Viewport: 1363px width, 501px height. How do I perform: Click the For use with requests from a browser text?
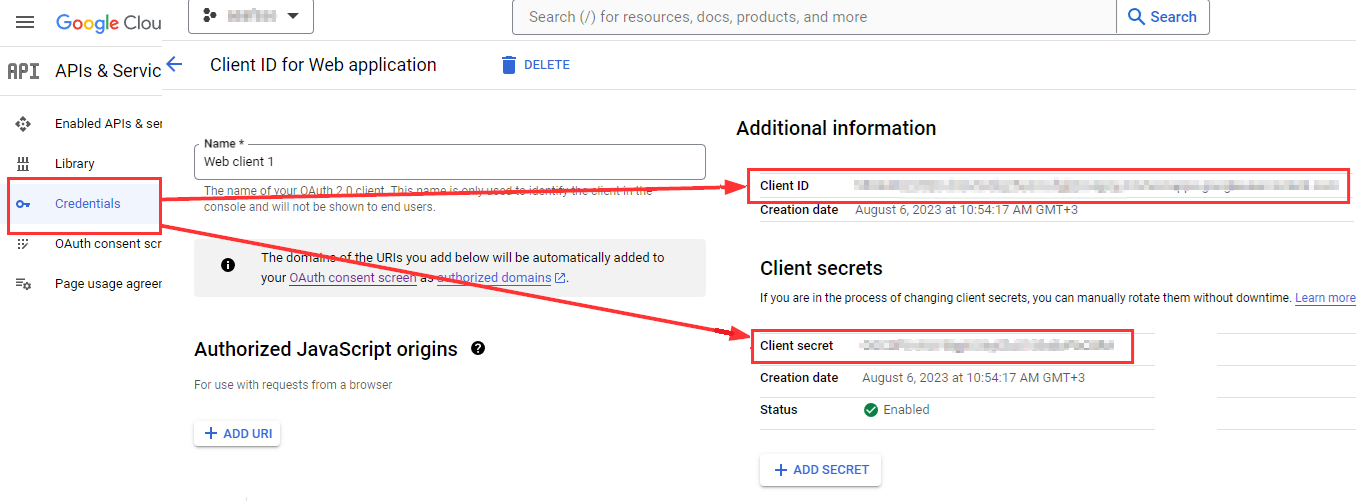293,385
